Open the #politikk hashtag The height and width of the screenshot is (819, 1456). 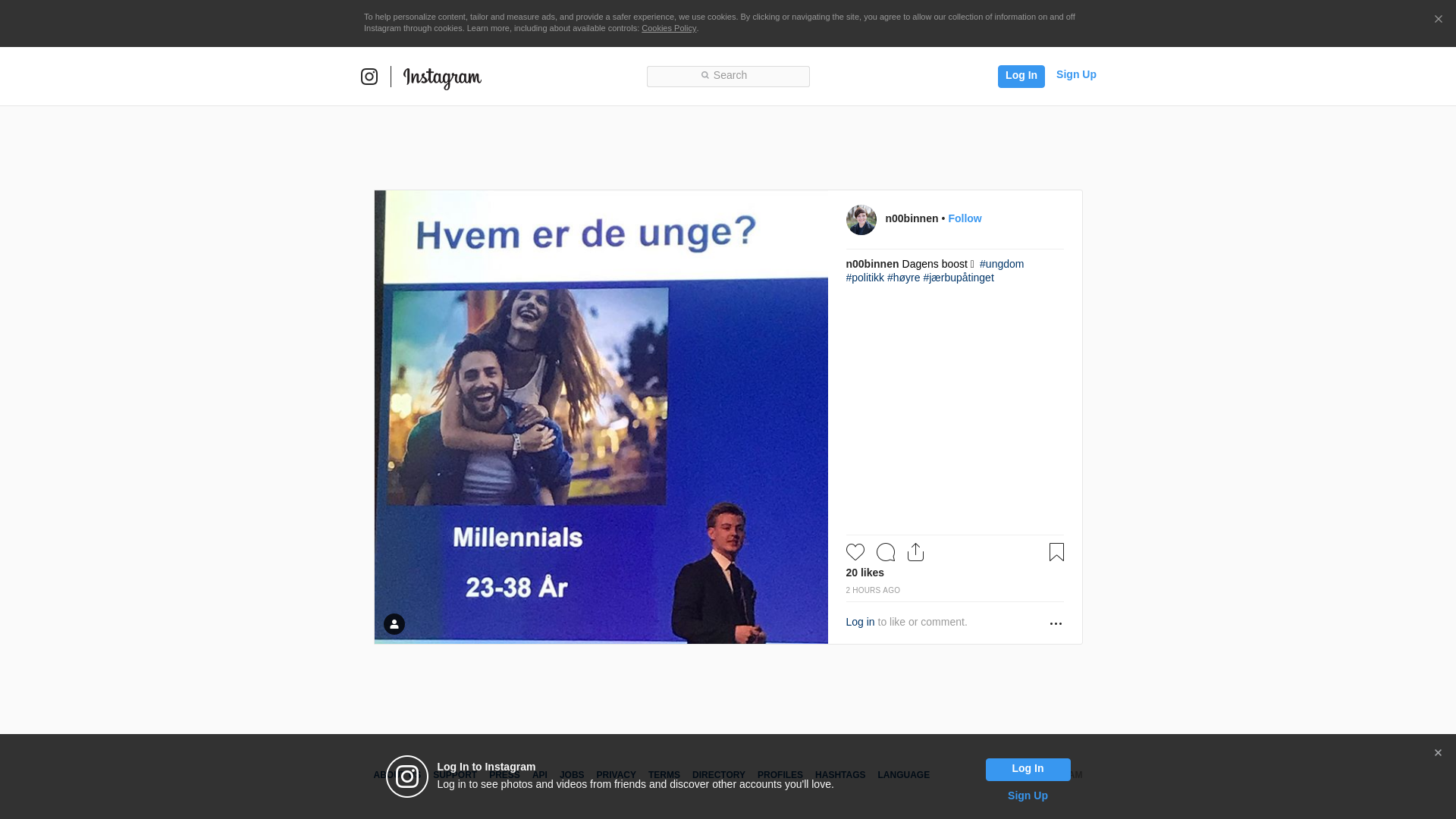[x=865, y=278]
